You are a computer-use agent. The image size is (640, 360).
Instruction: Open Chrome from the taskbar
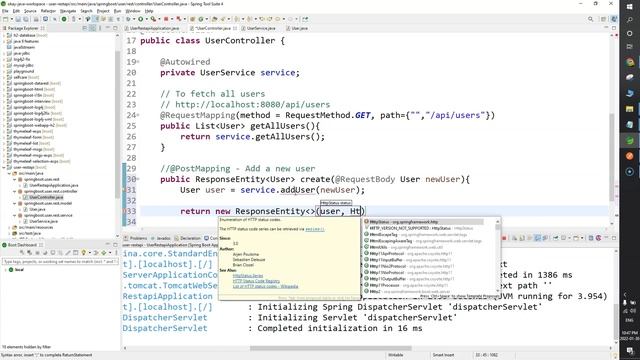point(630,62)
